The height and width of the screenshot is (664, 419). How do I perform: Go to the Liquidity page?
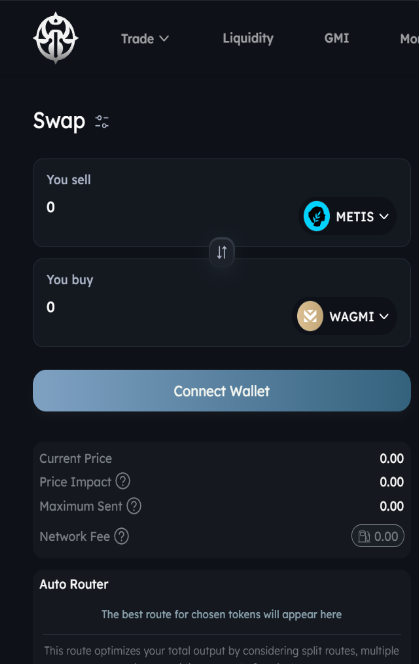point(248,39)
